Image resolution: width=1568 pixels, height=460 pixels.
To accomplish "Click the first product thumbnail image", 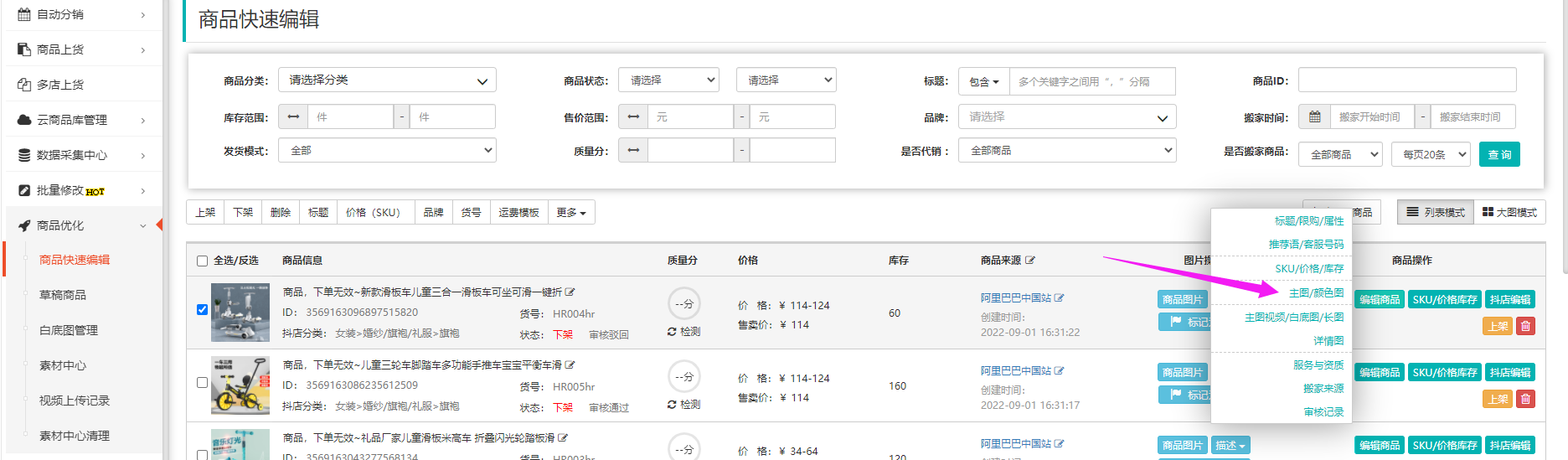I will (x=240, y=313).
